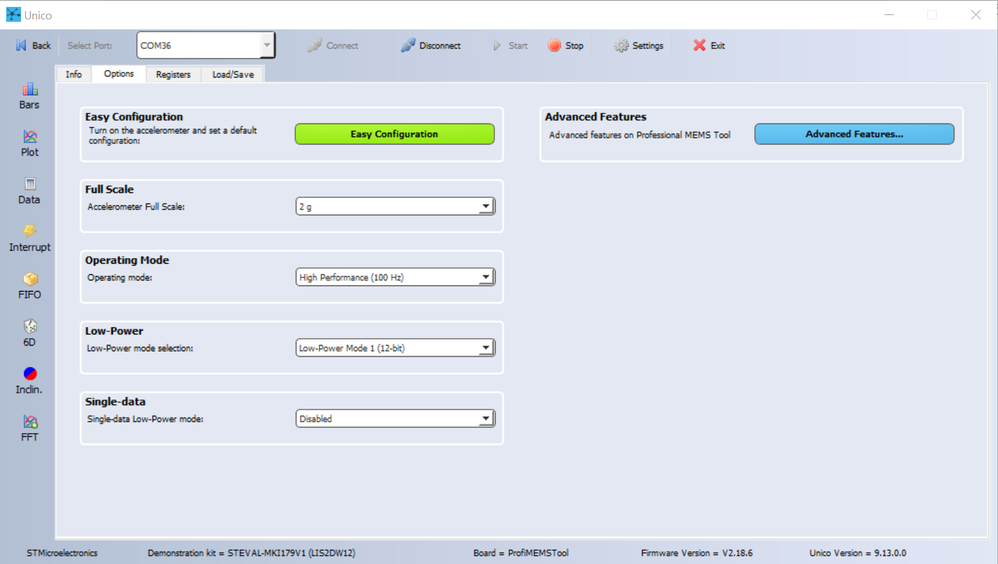Close the Unico window

(976, 15)
